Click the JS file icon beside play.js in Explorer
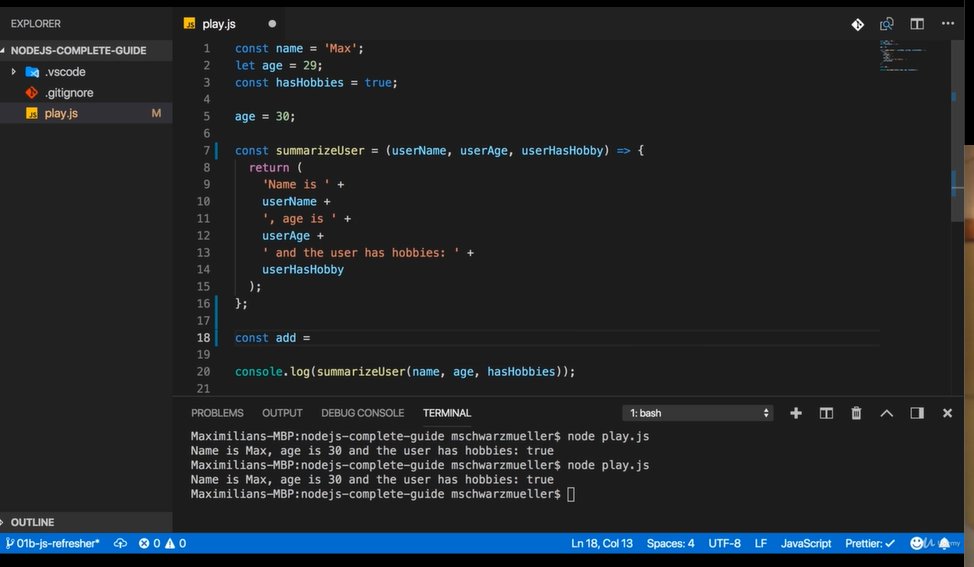The image size is (974, 567). pos(32,114)
